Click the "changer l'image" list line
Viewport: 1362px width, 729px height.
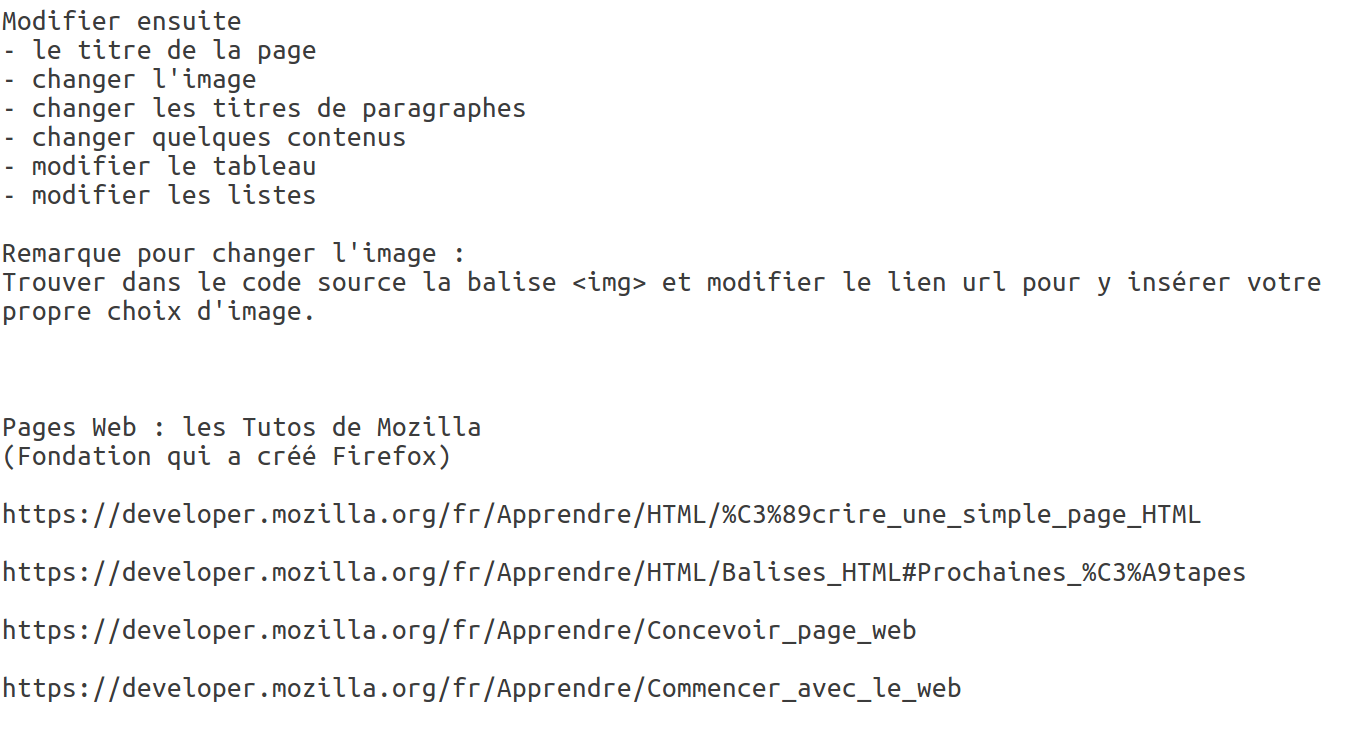144,79
